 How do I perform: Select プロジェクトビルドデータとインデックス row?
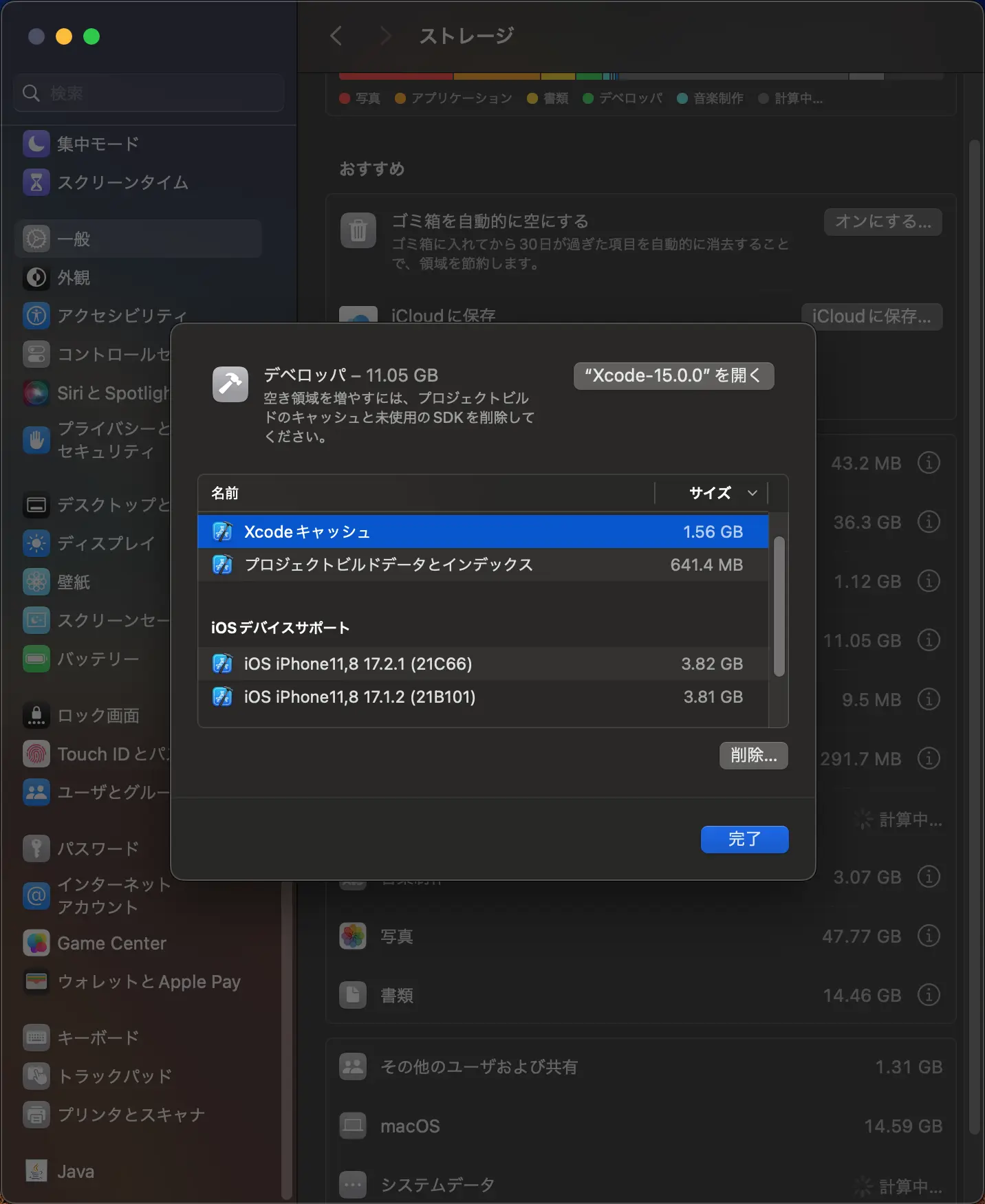click(x=483, y=565)
